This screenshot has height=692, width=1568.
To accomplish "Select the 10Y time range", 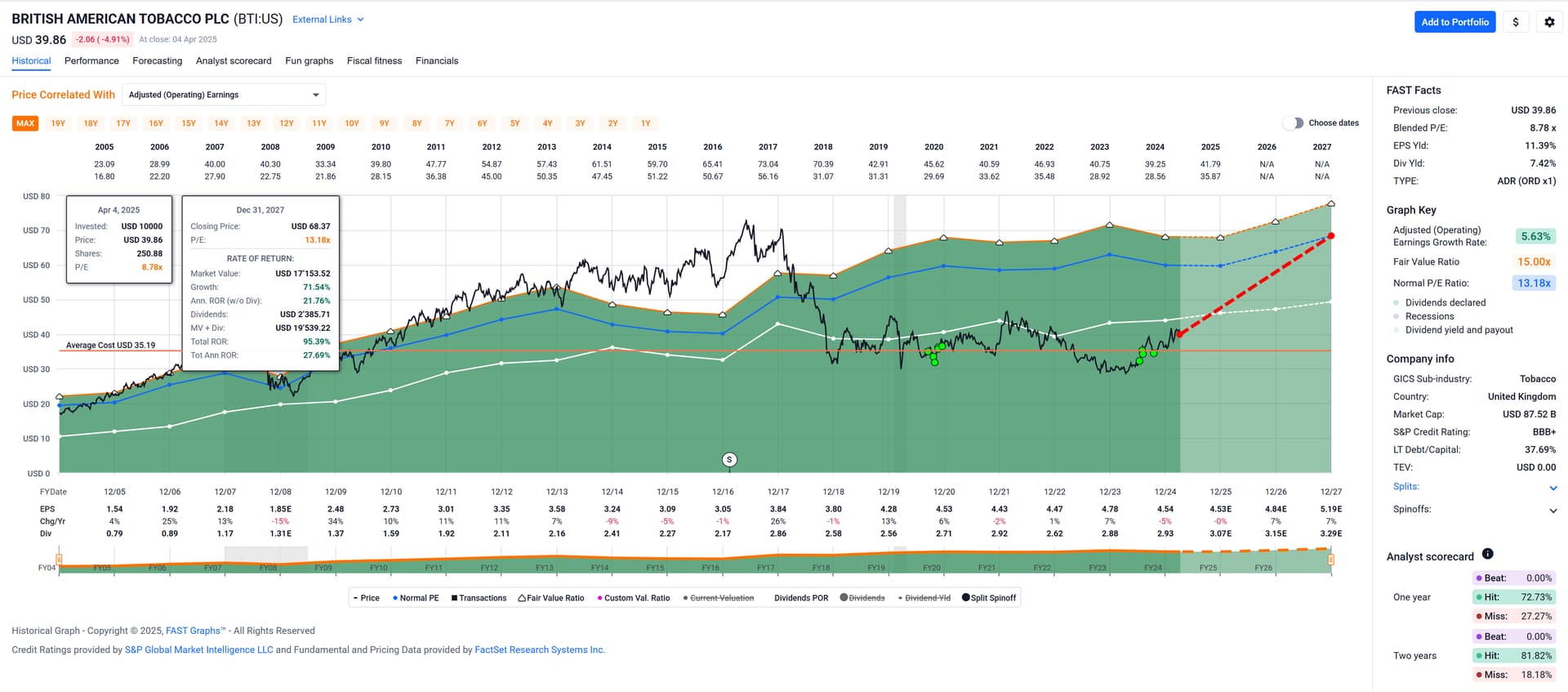I will pyautogui.click(x=352, y=123).
